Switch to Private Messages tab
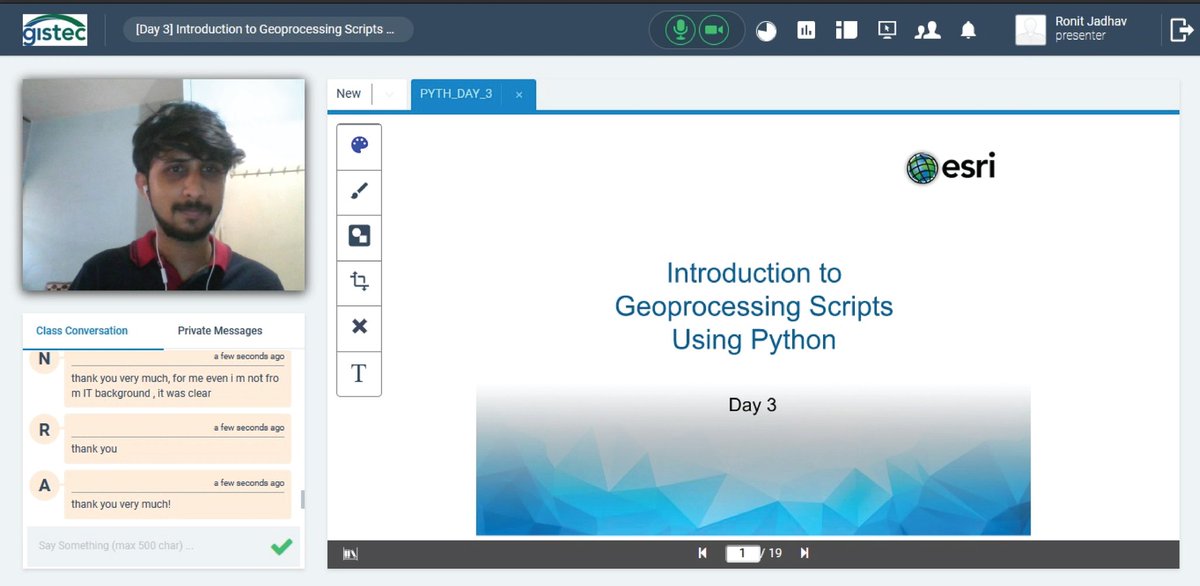 220,330
